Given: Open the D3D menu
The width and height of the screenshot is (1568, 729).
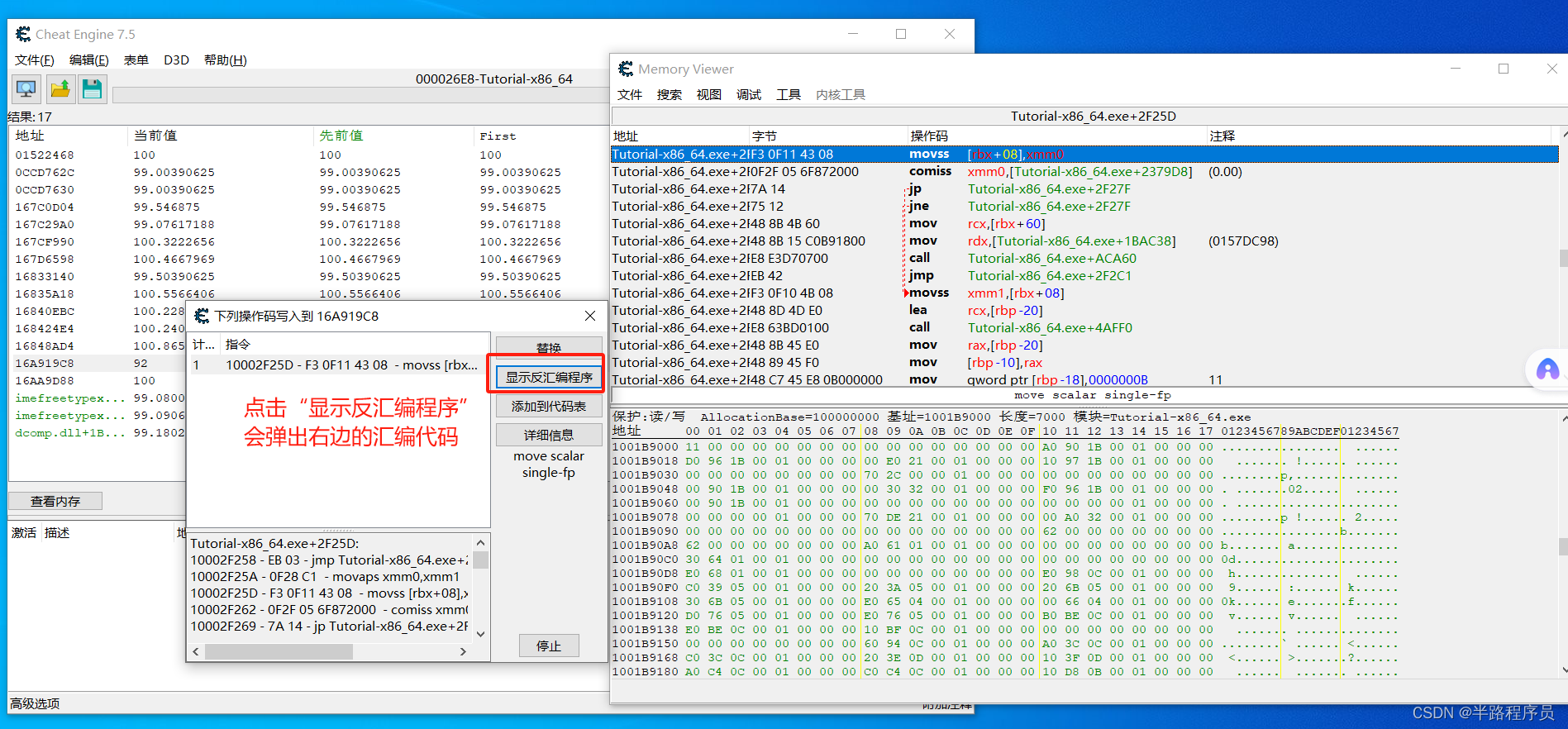Looking at the screenshot, I should (x=176, y=60).
